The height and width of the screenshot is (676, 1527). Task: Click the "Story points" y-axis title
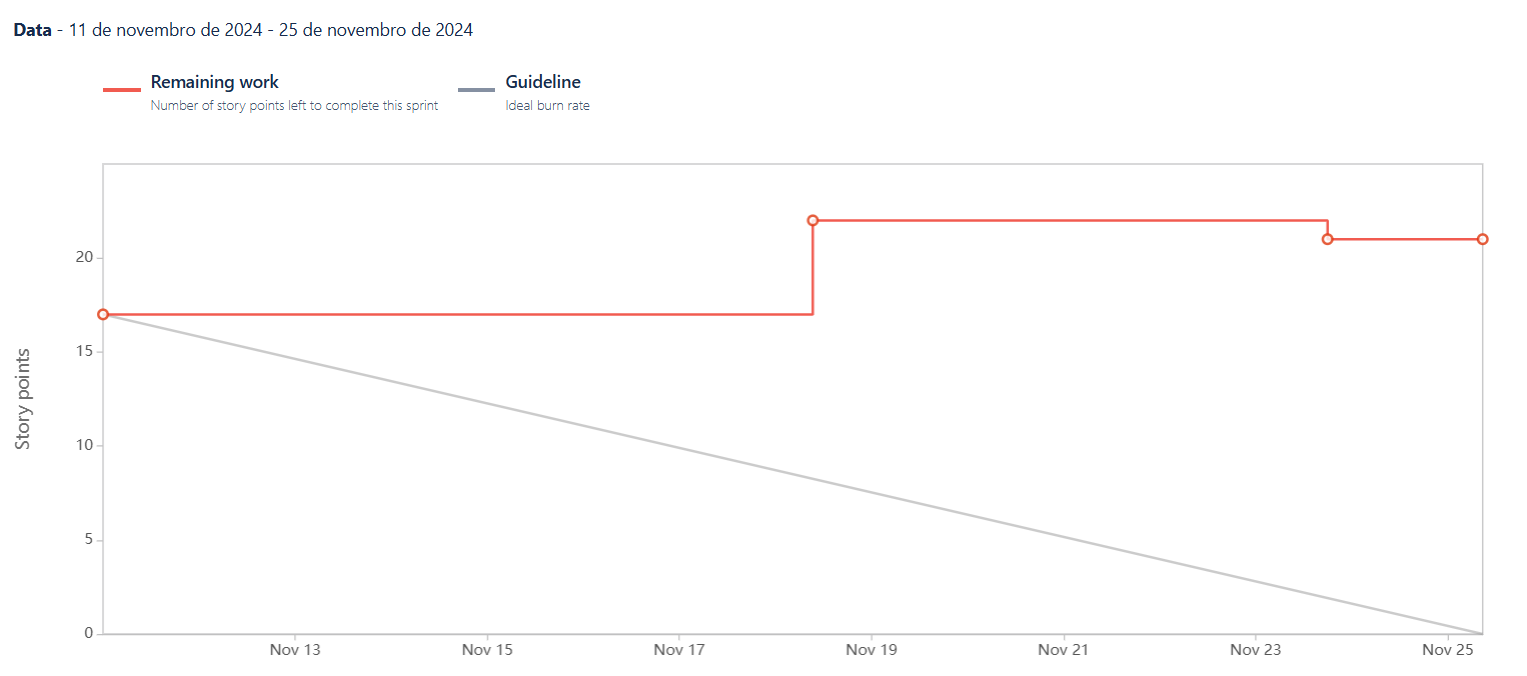coord(23,398)
